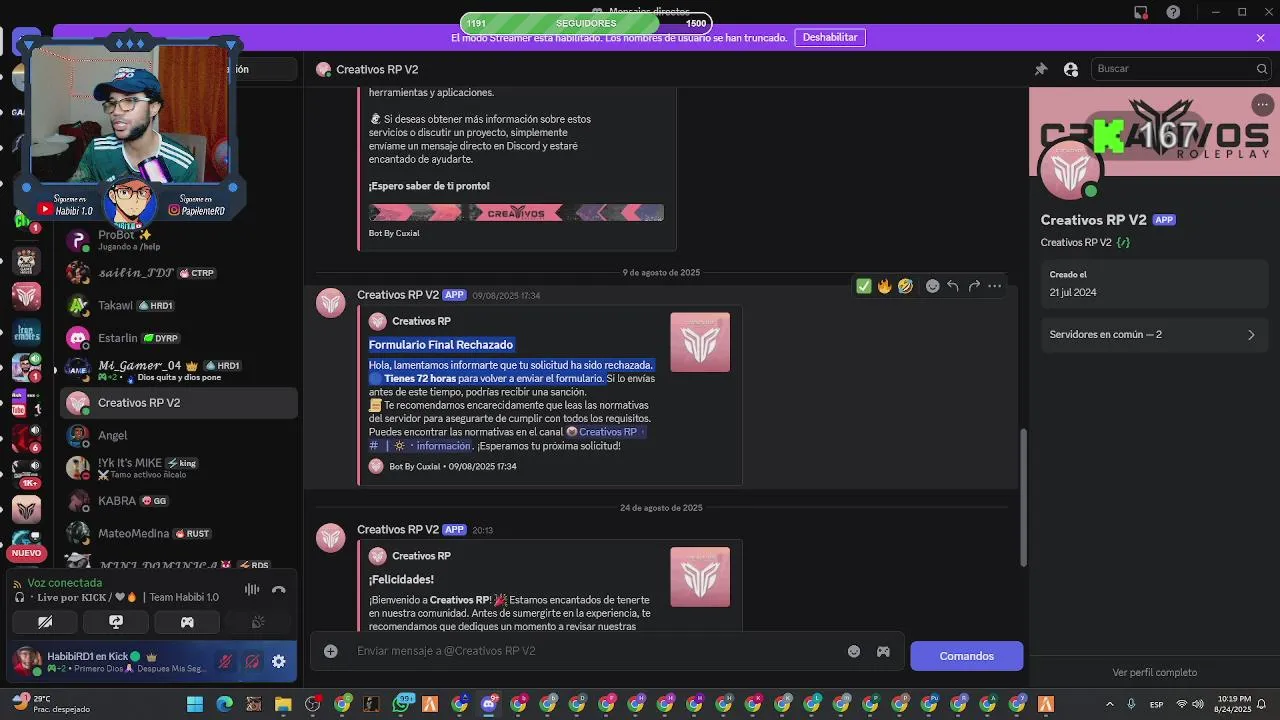
Task: Open DM with Takawi
Action: 178,305
